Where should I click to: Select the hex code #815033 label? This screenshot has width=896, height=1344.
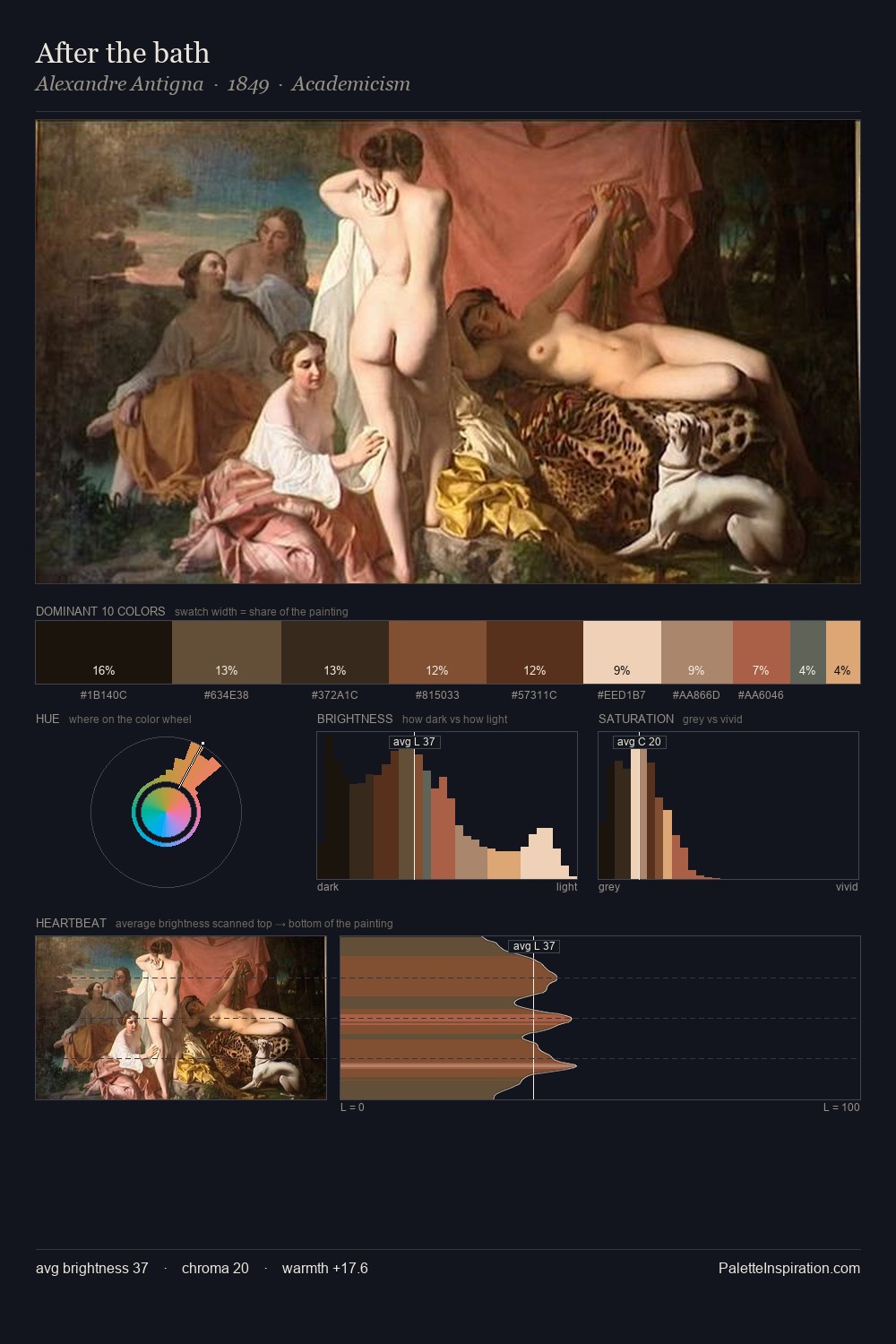(x=437, y=695)
